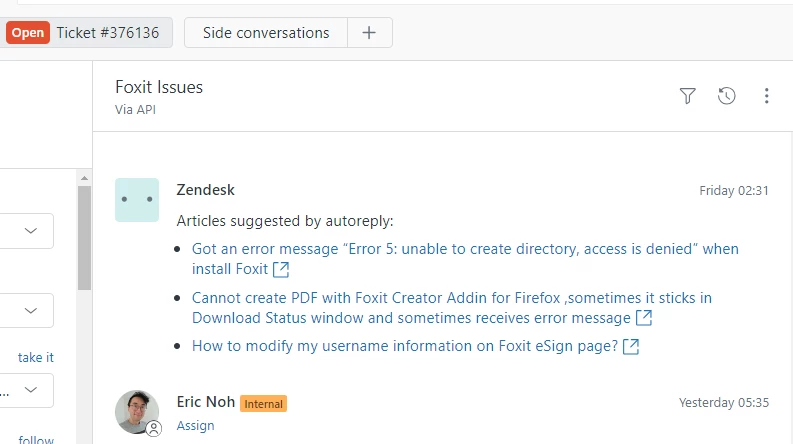This screenshot has height=444, width=793.
Task: Expand the second sidebar dropdown chevron
Action: coord(31,310)
